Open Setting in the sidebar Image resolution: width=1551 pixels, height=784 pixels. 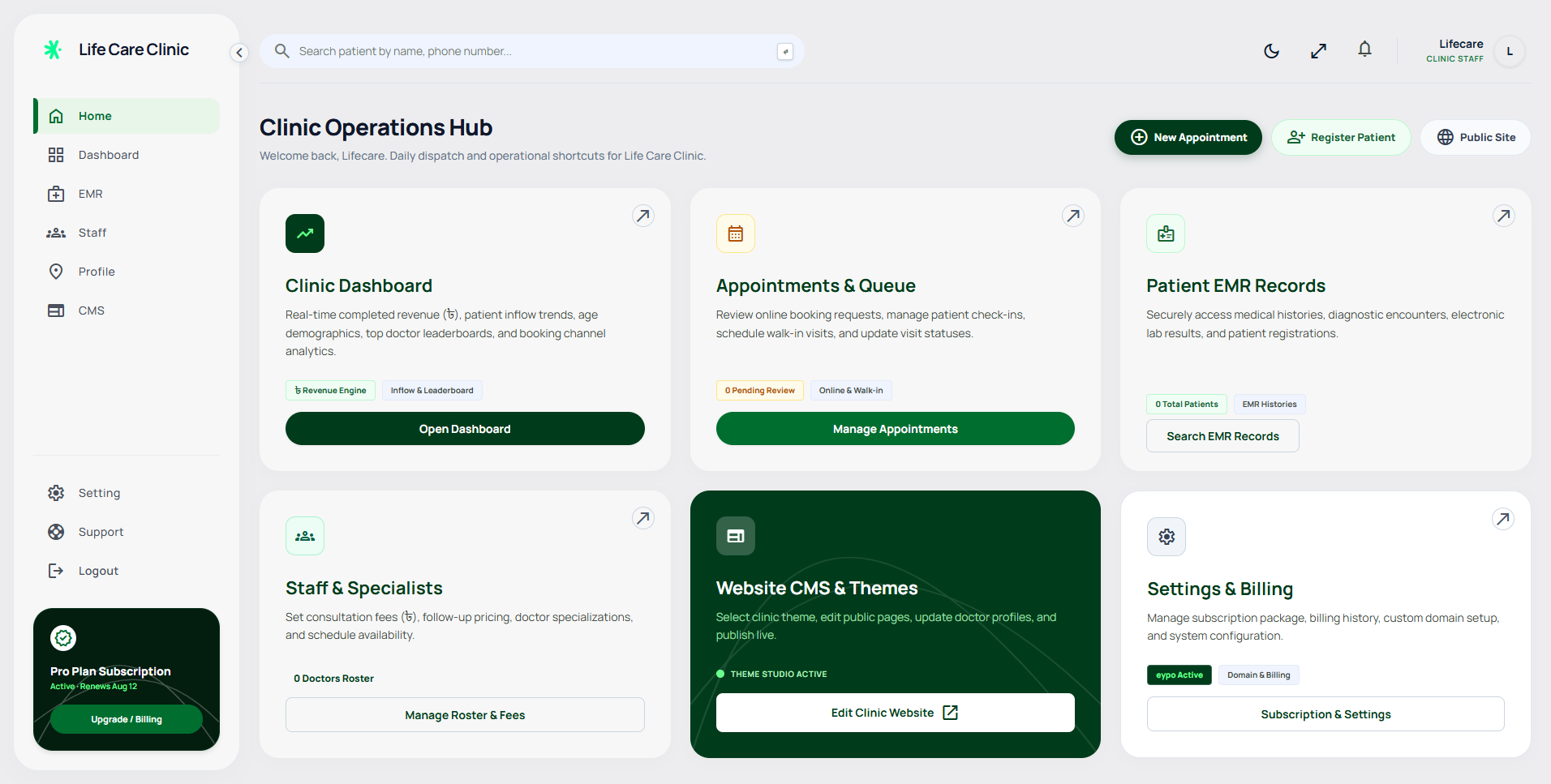pos(127,493)
